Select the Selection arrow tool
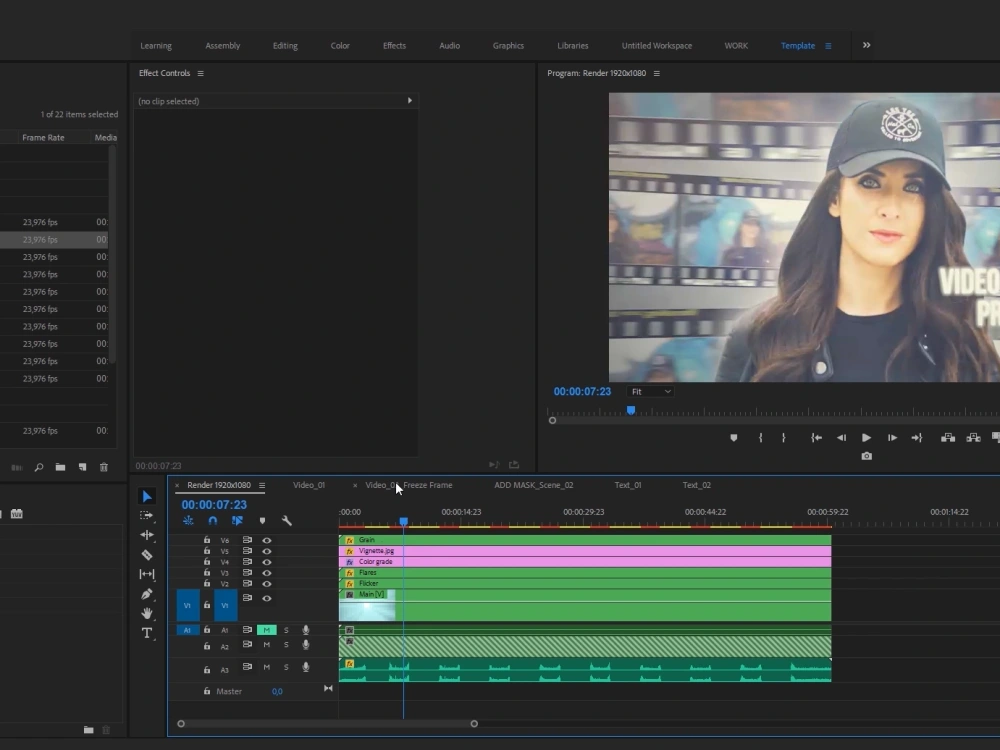The width and height of the screenshot is (1000, 750). [147, 496]
